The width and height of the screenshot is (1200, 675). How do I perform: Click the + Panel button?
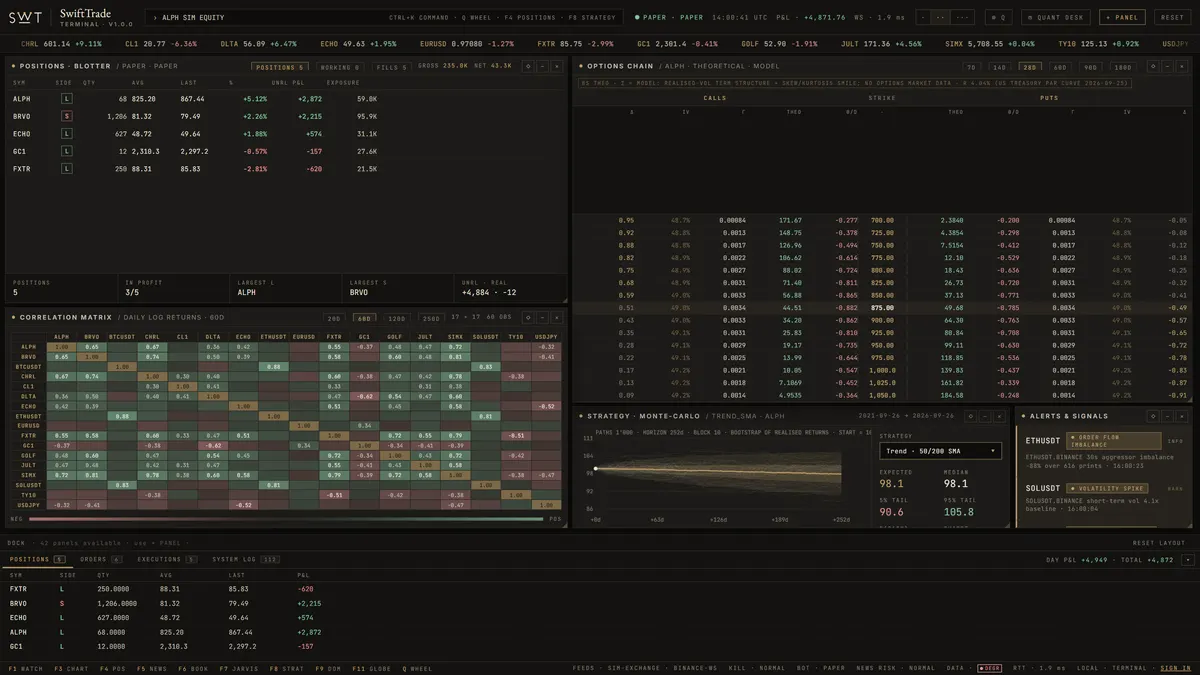tap(1124, 17)
